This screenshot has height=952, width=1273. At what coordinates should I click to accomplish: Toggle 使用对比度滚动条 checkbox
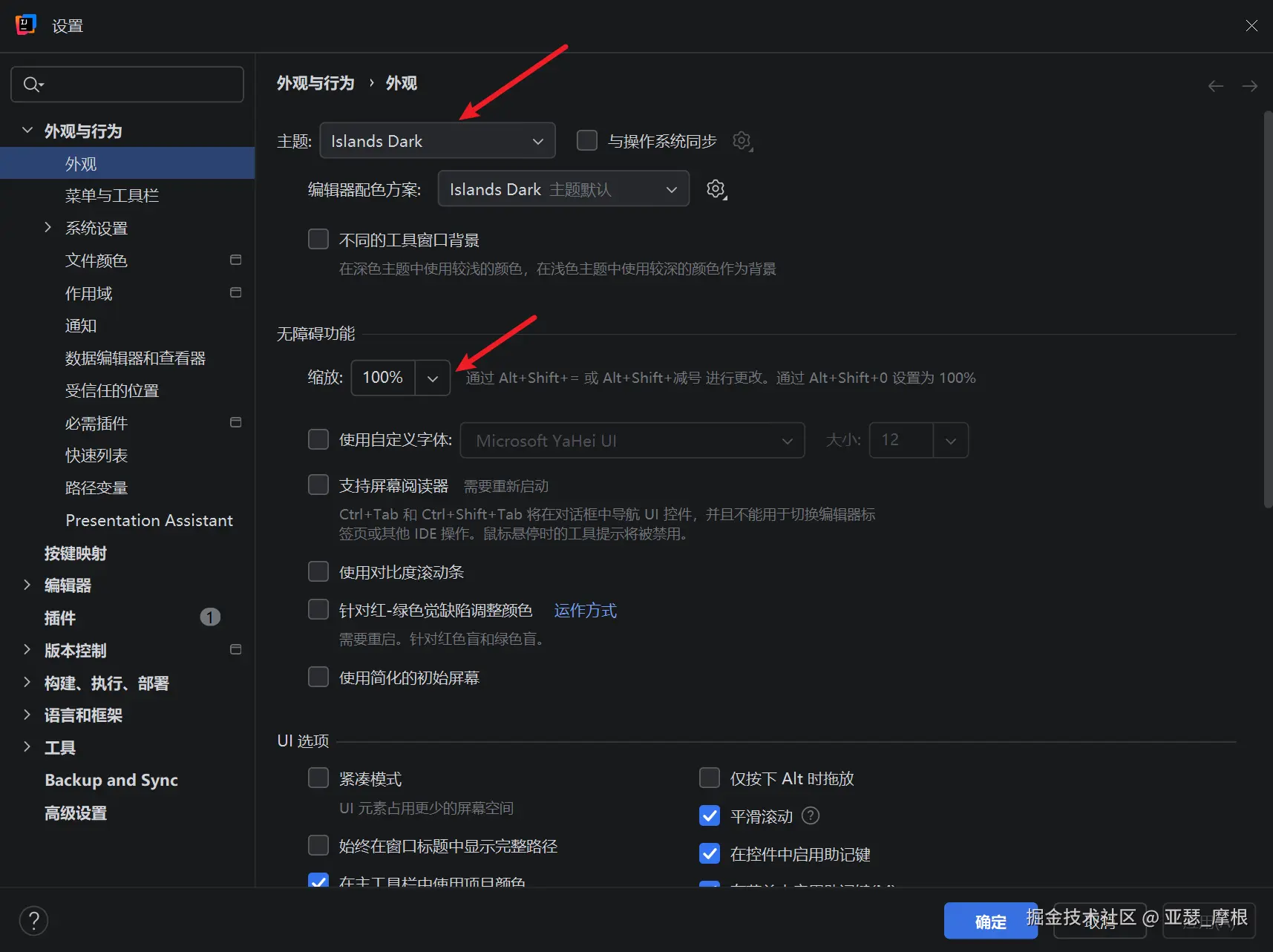318,571
